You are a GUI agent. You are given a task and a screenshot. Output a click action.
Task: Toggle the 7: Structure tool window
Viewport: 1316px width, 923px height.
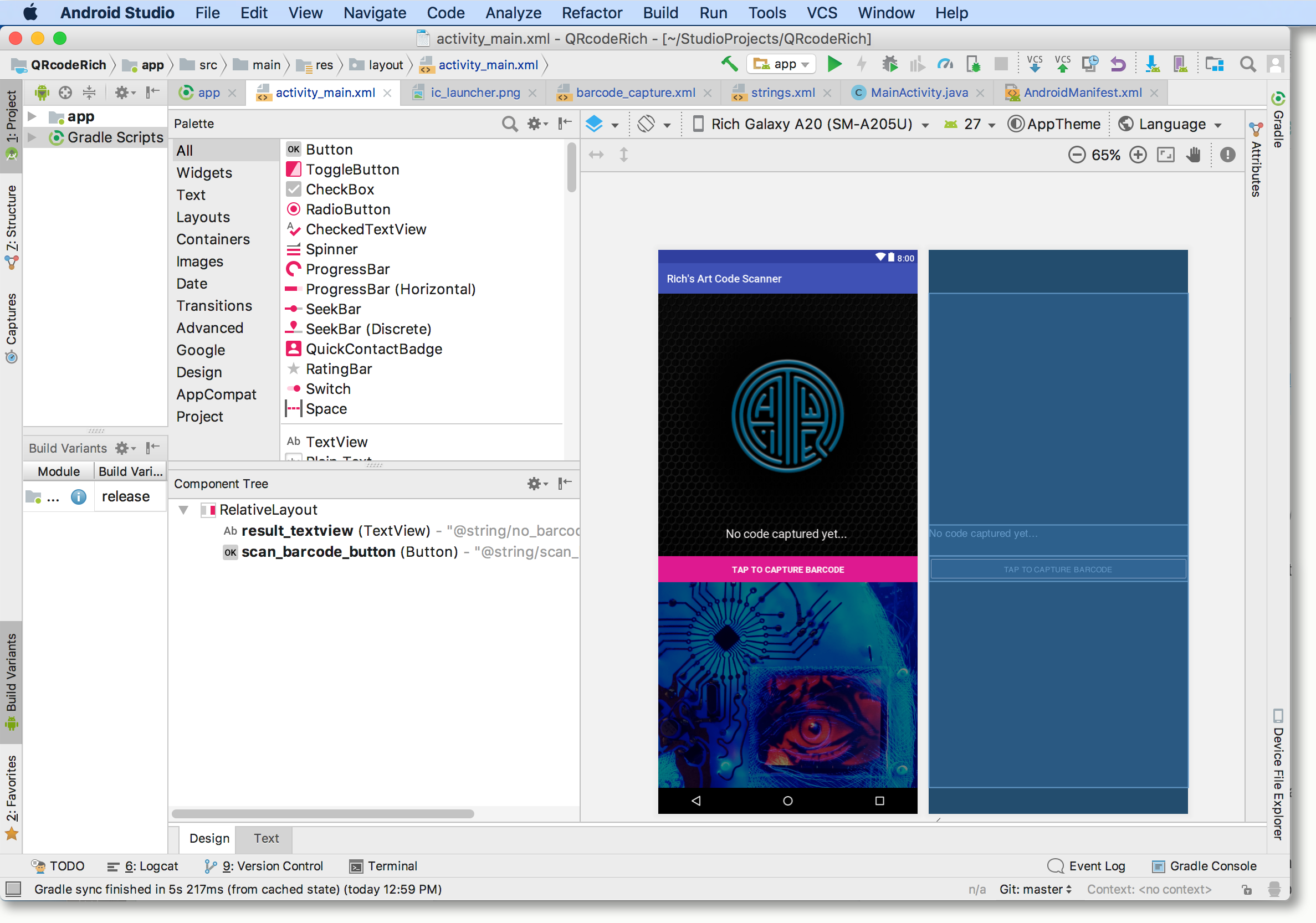[11, 227]
